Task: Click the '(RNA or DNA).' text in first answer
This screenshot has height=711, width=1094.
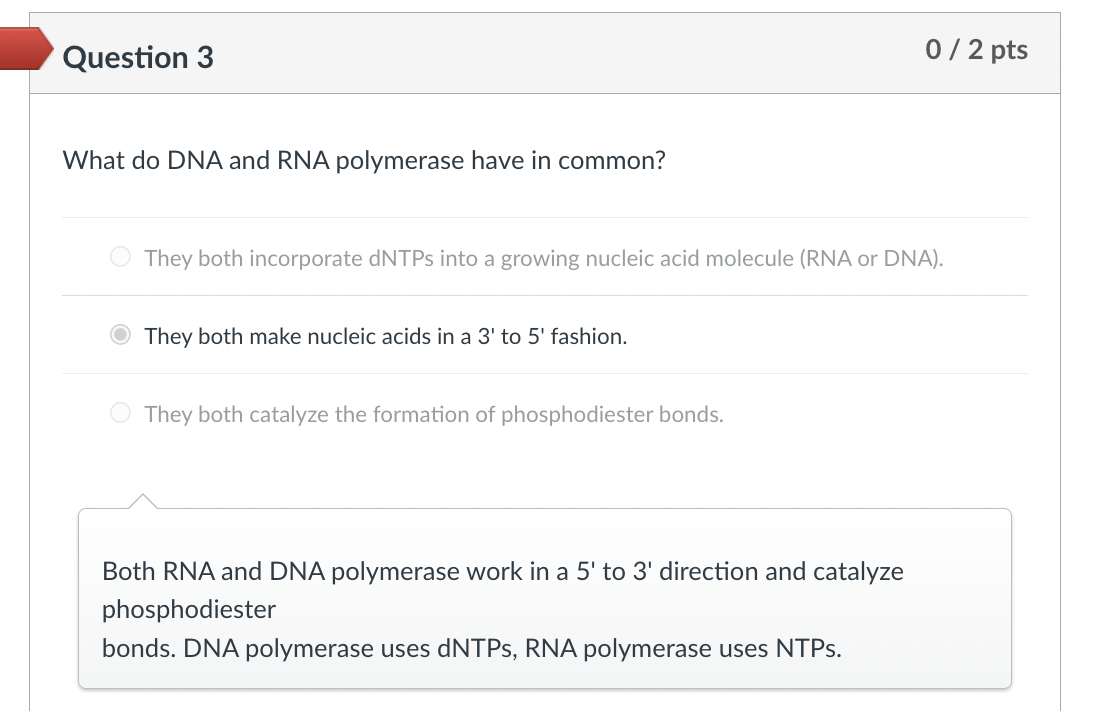Action: [871, 258]
